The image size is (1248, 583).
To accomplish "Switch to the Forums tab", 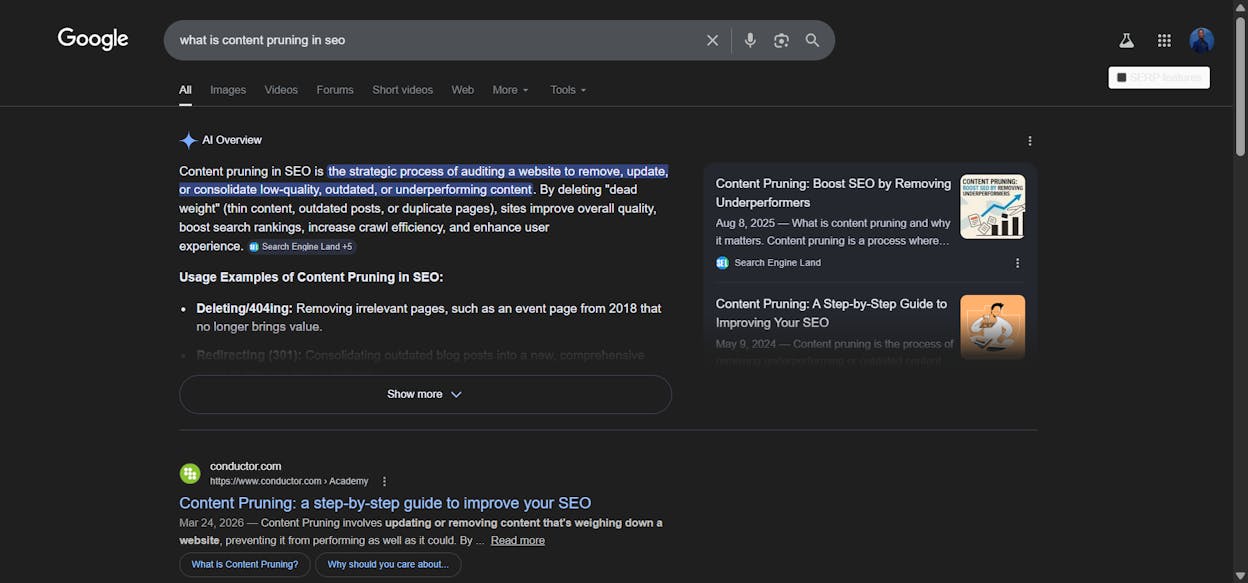I will [x=335, y=90].
